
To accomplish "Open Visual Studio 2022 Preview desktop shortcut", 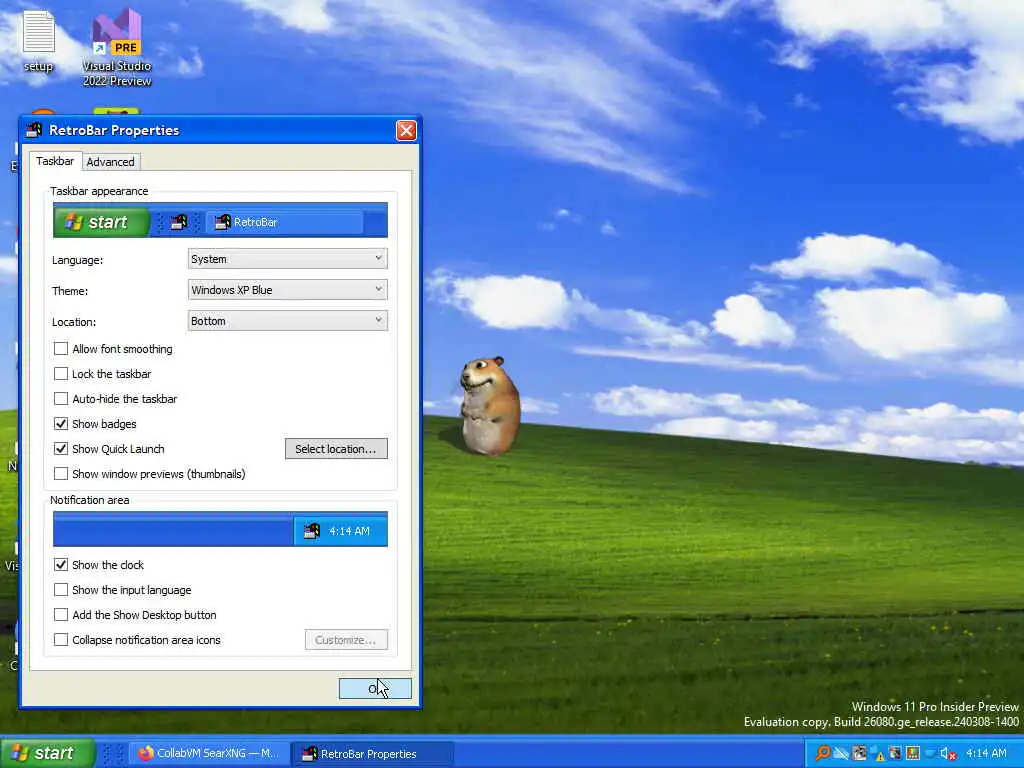I will point(117,47).
